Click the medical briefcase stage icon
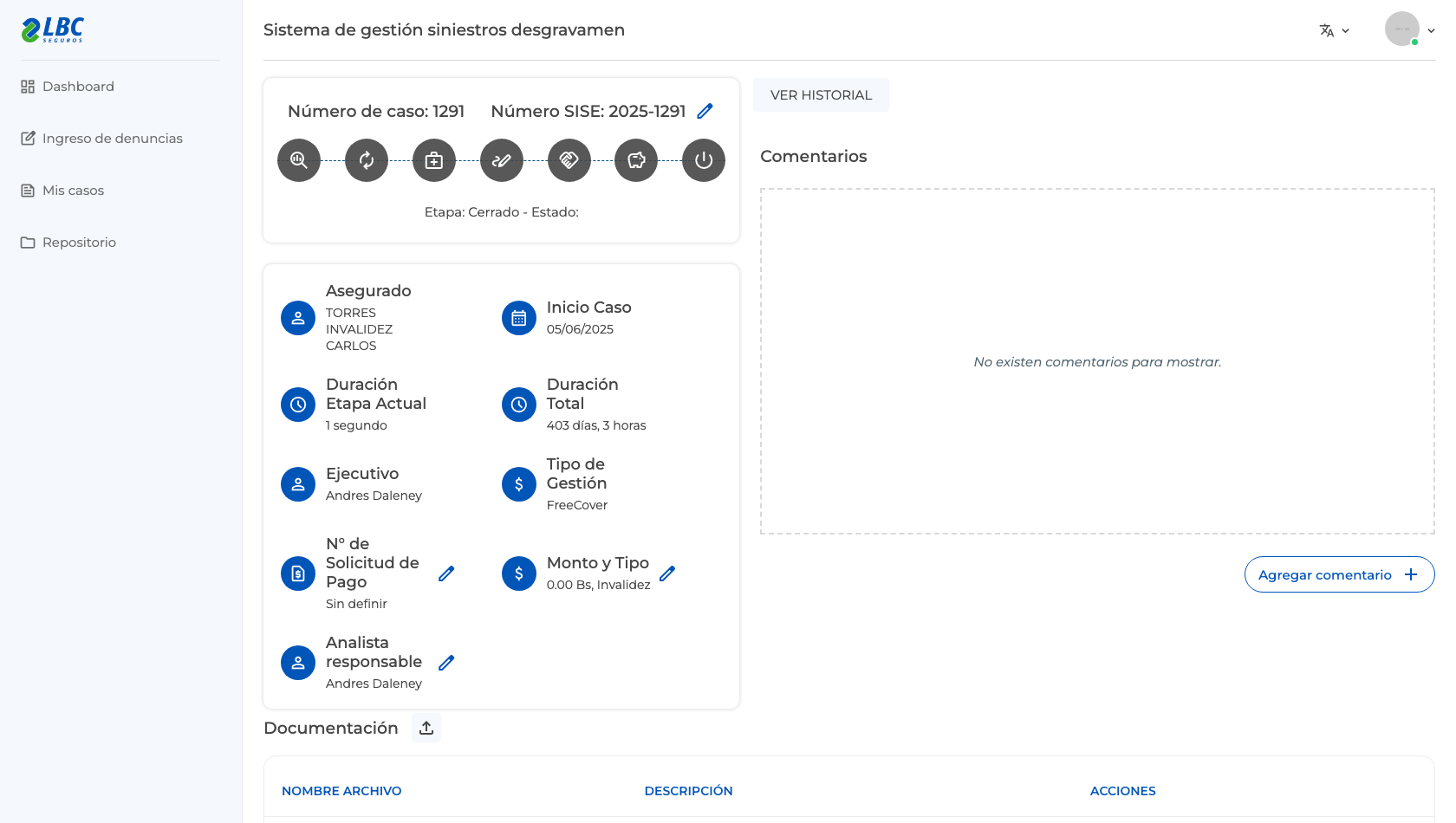 (434, 160)
